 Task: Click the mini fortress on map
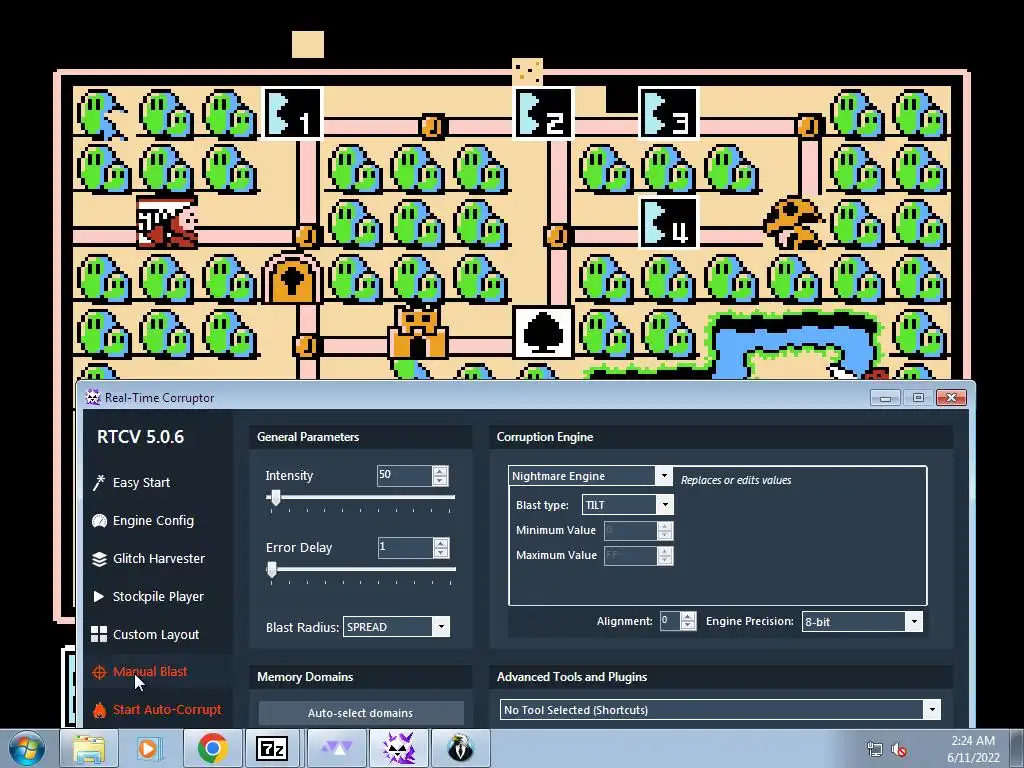pos(418,332)
